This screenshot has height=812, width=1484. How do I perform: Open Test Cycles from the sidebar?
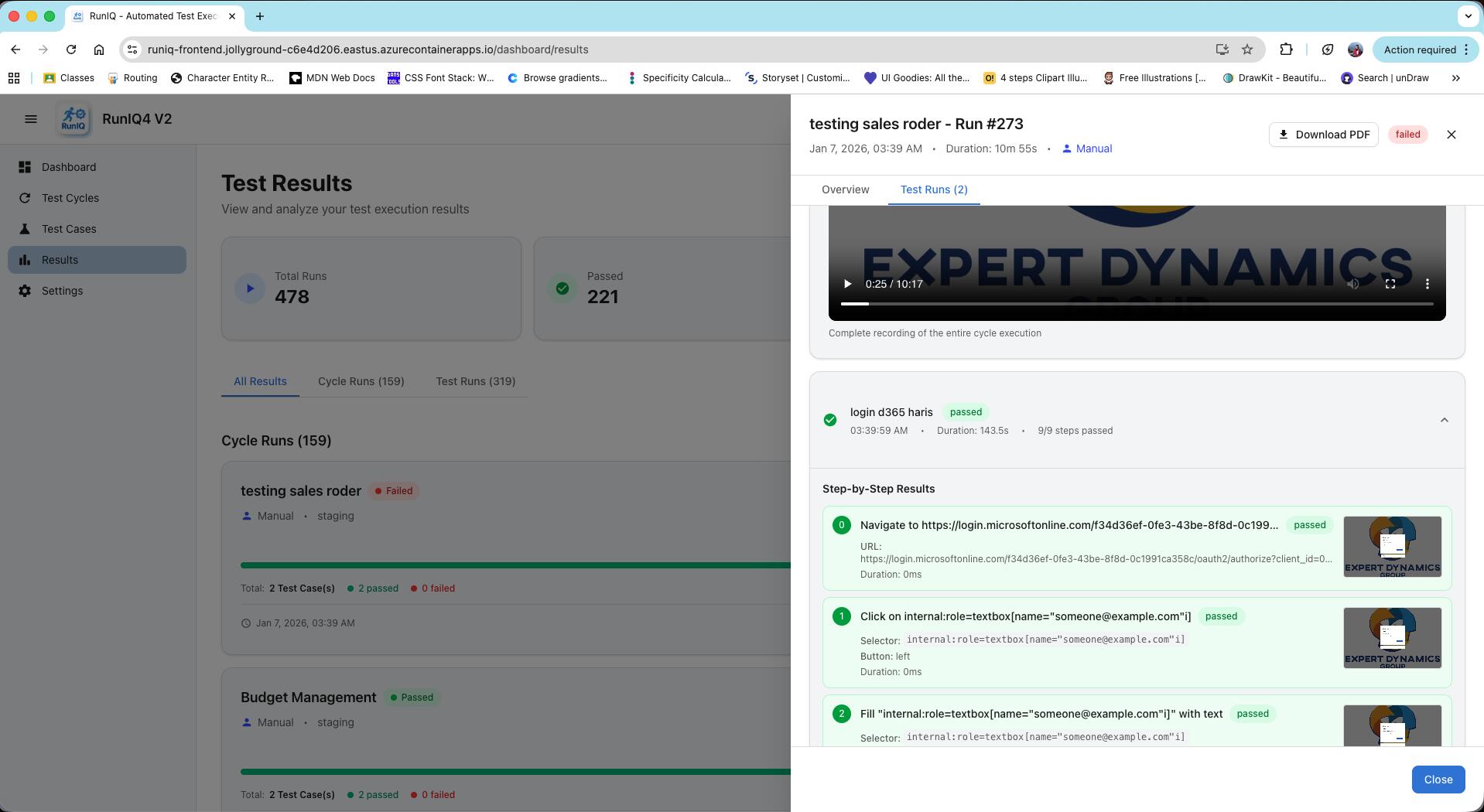[x=97, y=198]
